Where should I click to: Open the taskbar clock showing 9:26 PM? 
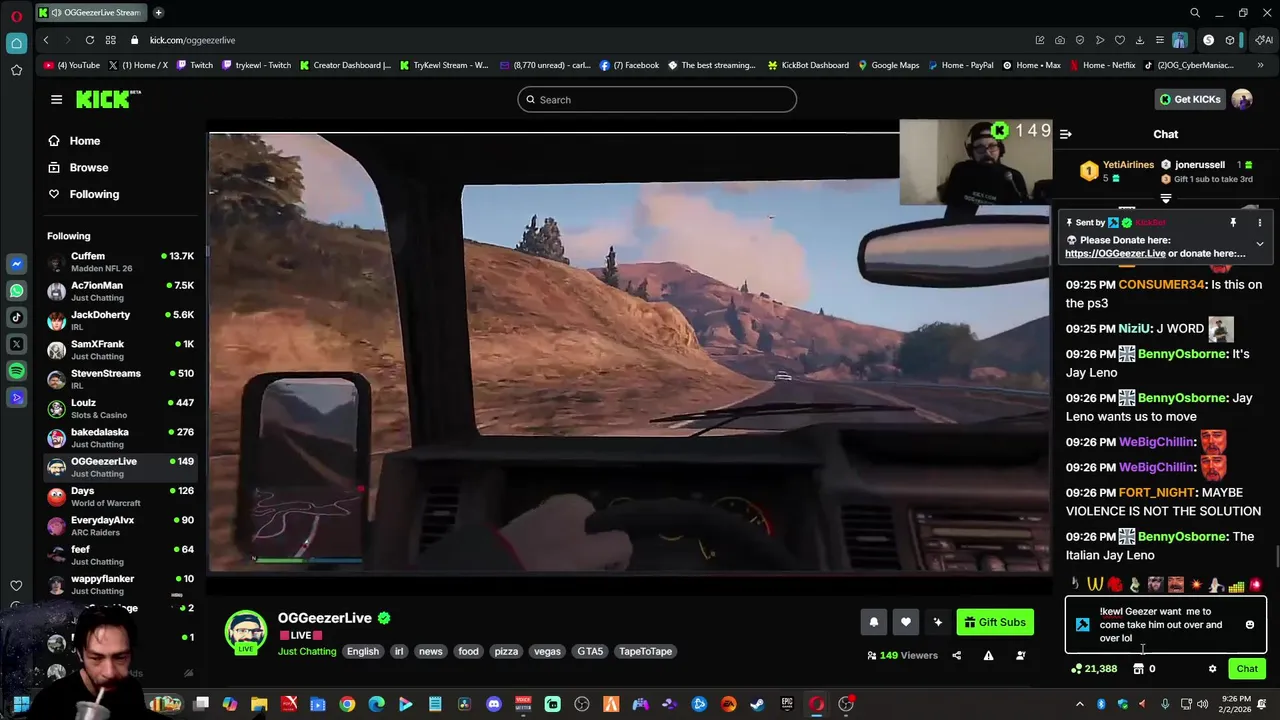[x=1236, y=704]
